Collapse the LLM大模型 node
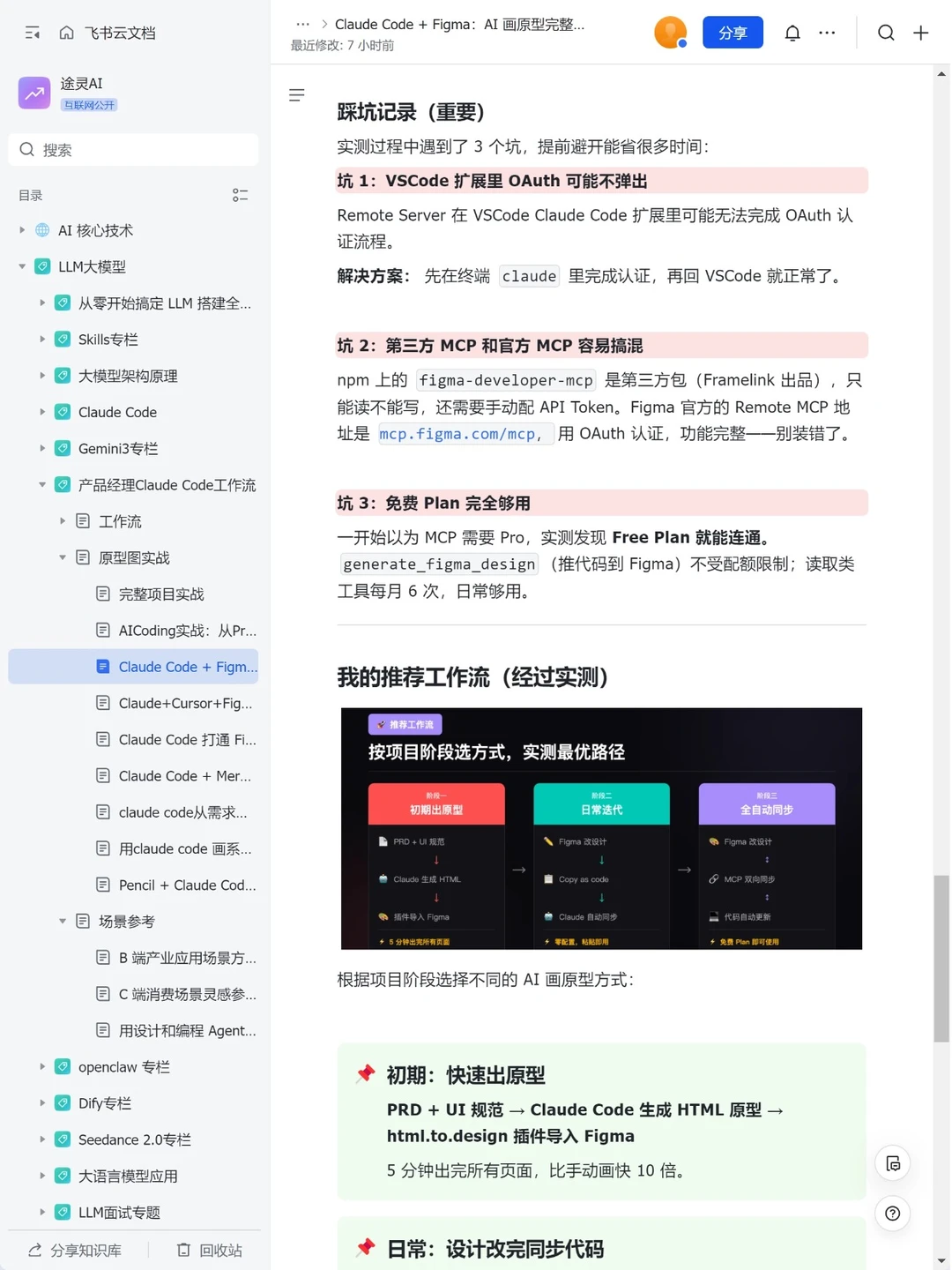Viewport: 952px width, 1270px height. (x=22, y=266)
